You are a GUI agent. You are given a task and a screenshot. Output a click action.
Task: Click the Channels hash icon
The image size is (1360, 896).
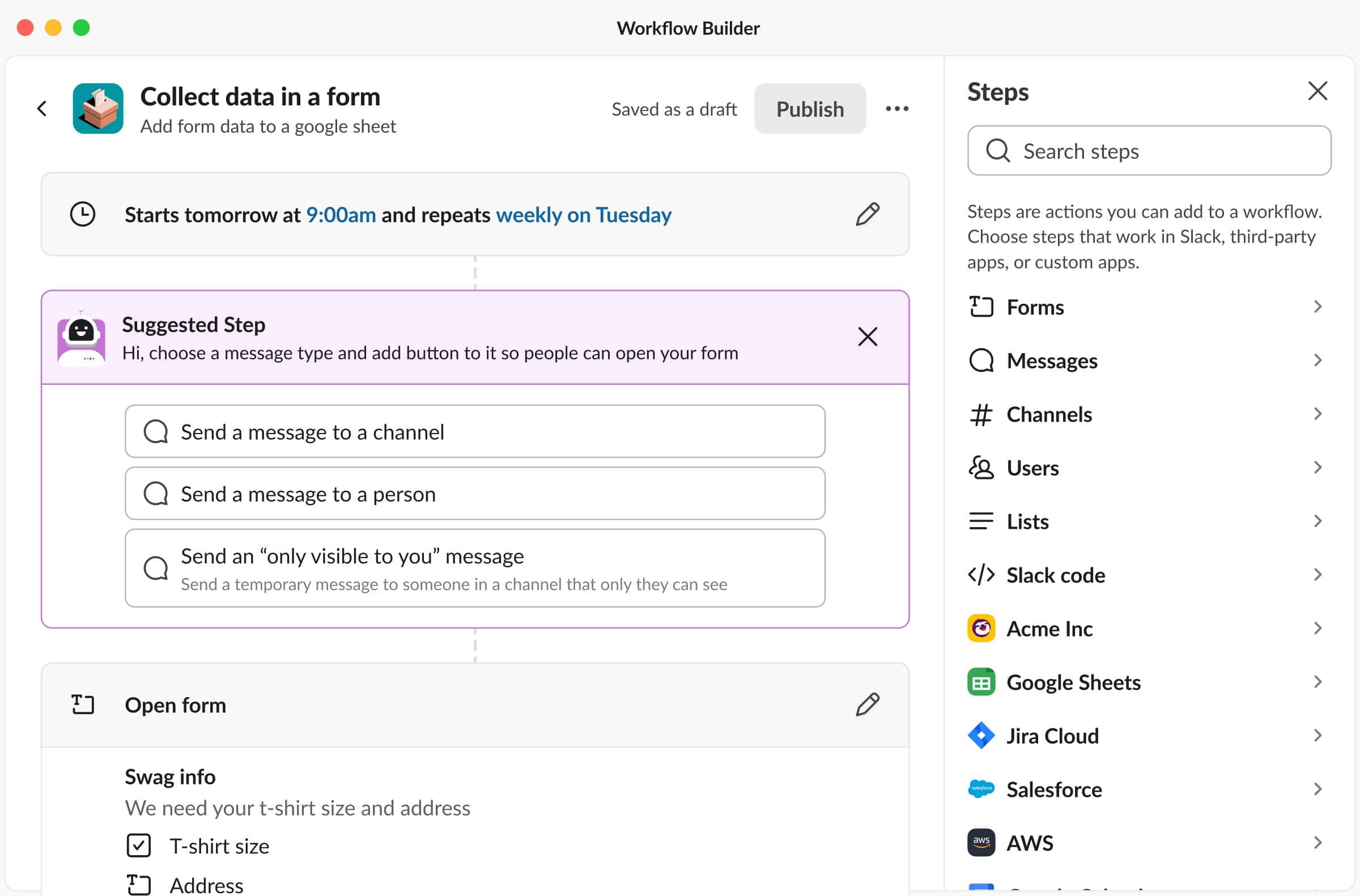tap(981, 414)
